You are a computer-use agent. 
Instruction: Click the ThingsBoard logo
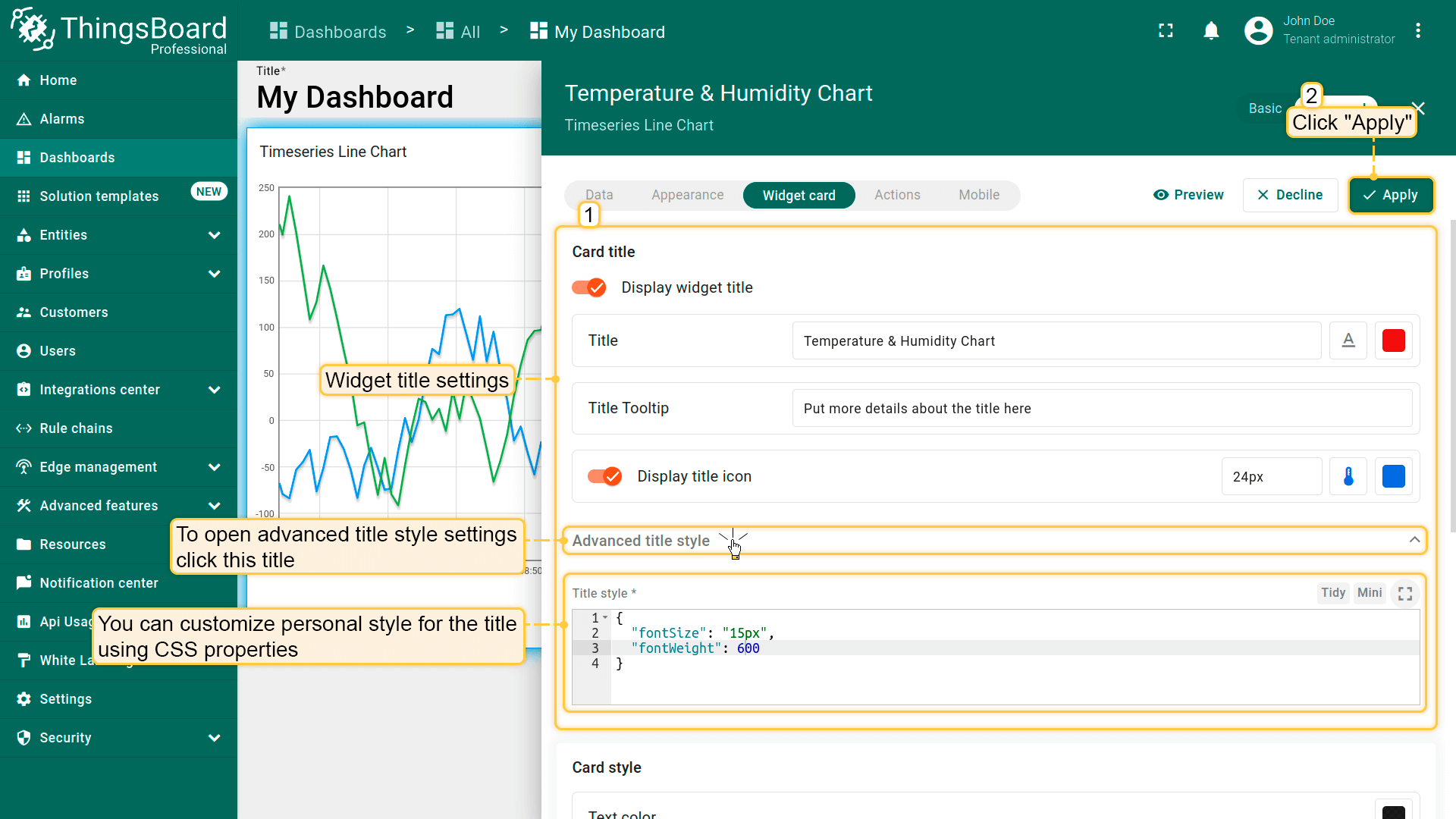(118, 30)
